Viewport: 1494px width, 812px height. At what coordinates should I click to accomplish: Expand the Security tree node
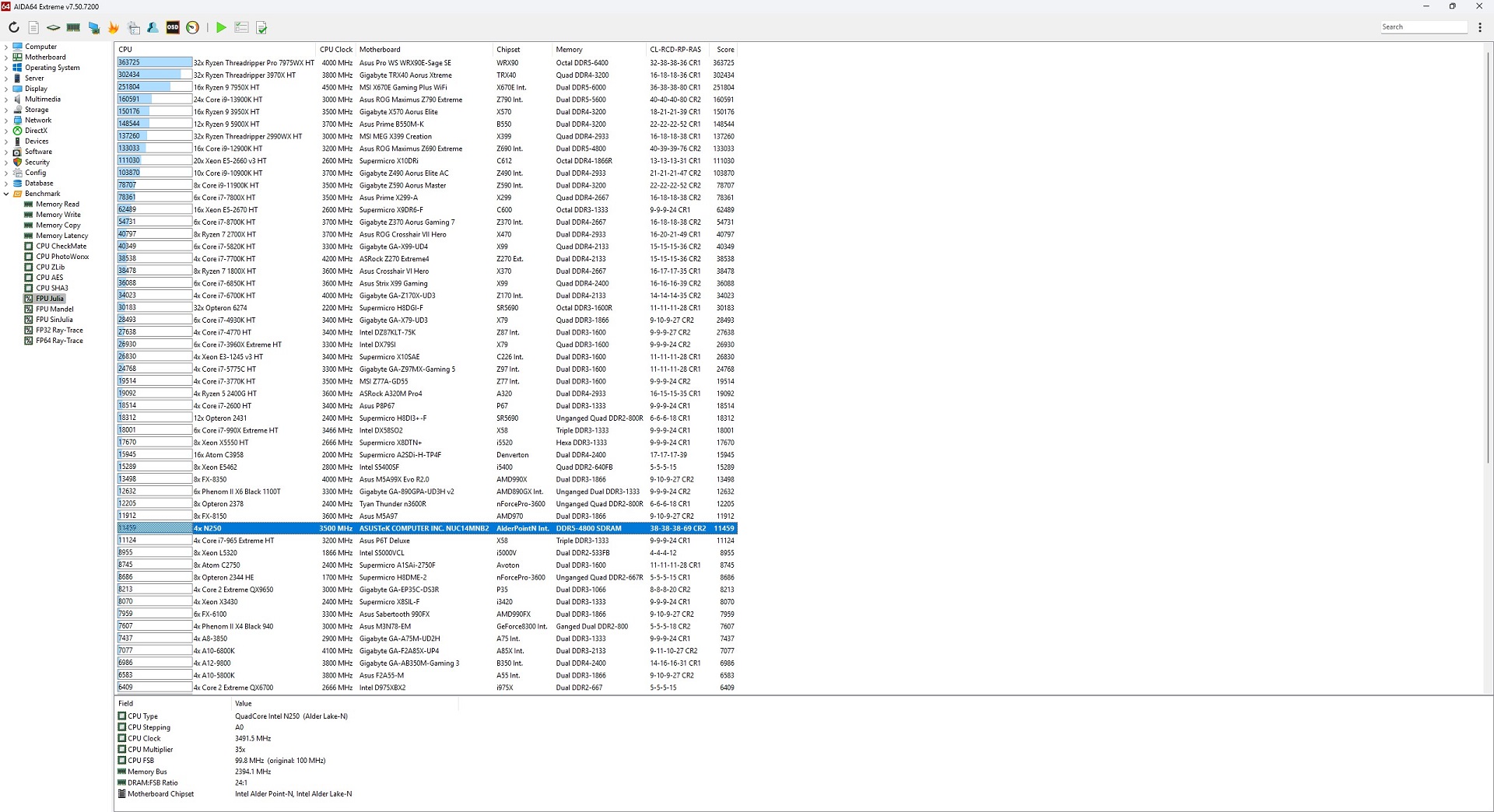tap(6, 162)
